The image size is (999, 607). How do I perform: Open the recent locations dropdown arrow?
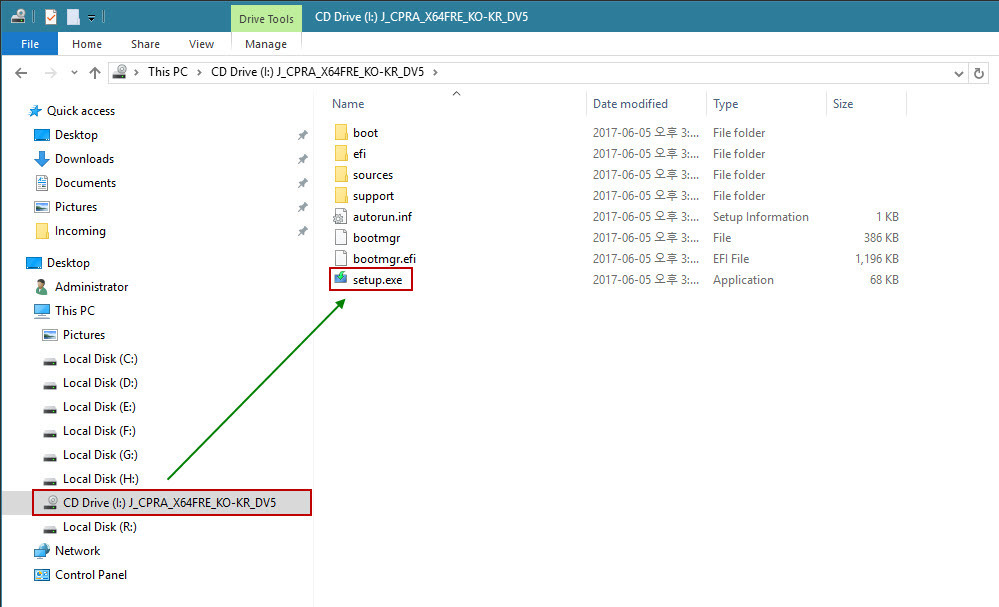coord(74,73)
